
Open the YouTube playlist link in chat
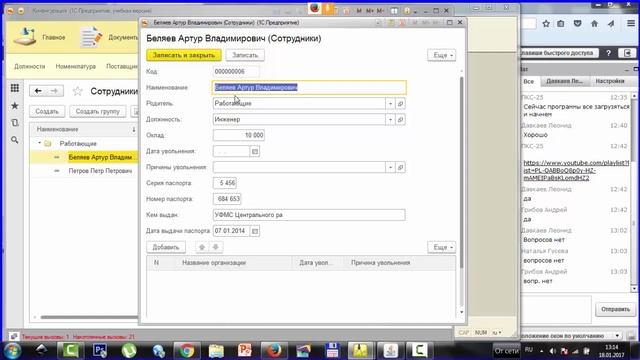[576, 170]
